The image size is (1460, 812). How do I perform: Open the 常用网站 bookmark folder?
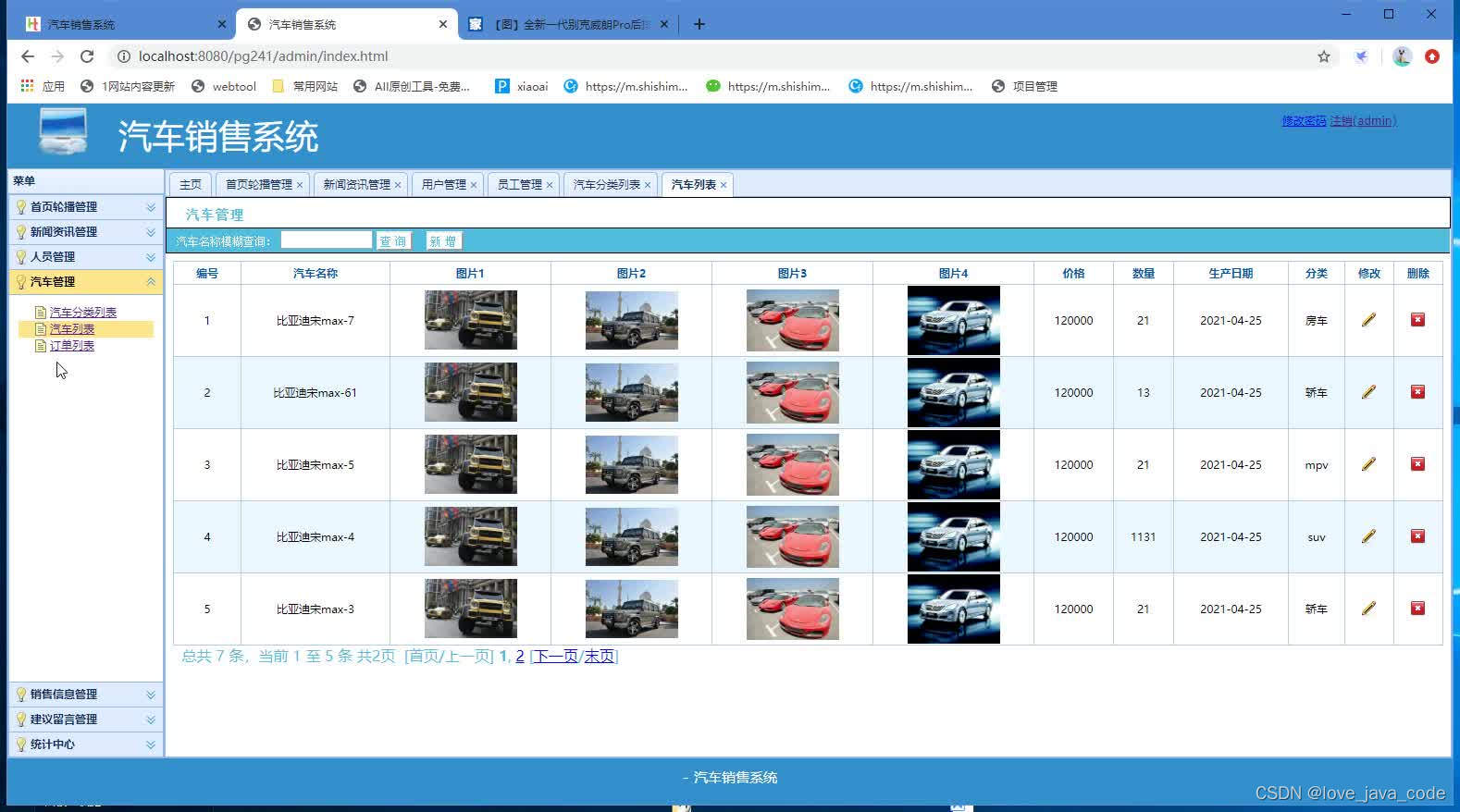pyautogui.click(x=305, y=86)
